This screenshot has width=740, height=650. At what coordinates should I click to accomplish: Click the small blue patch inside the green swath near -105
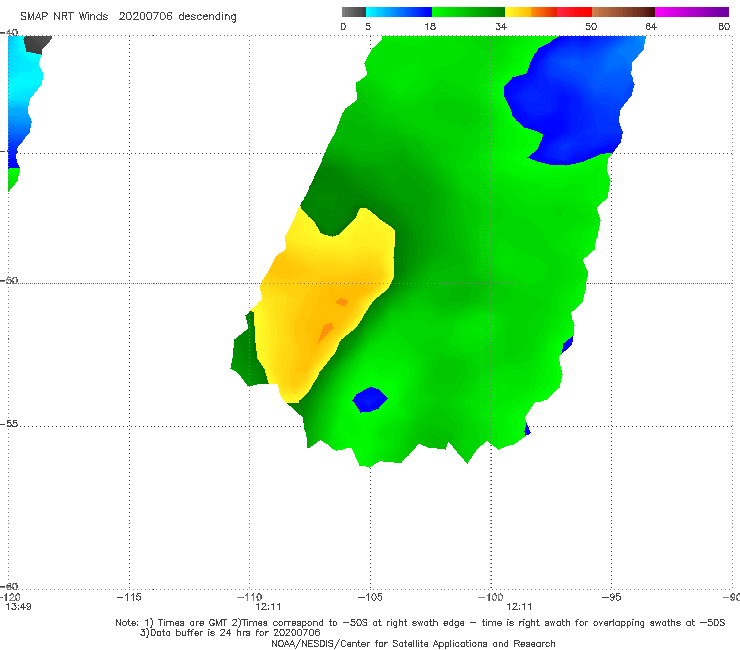tap(370, 399)
